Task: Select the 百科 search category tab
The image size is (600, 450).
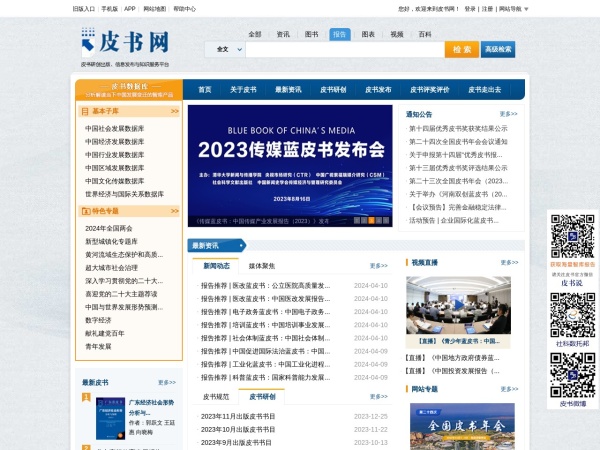Action: [x=425, y=34]
